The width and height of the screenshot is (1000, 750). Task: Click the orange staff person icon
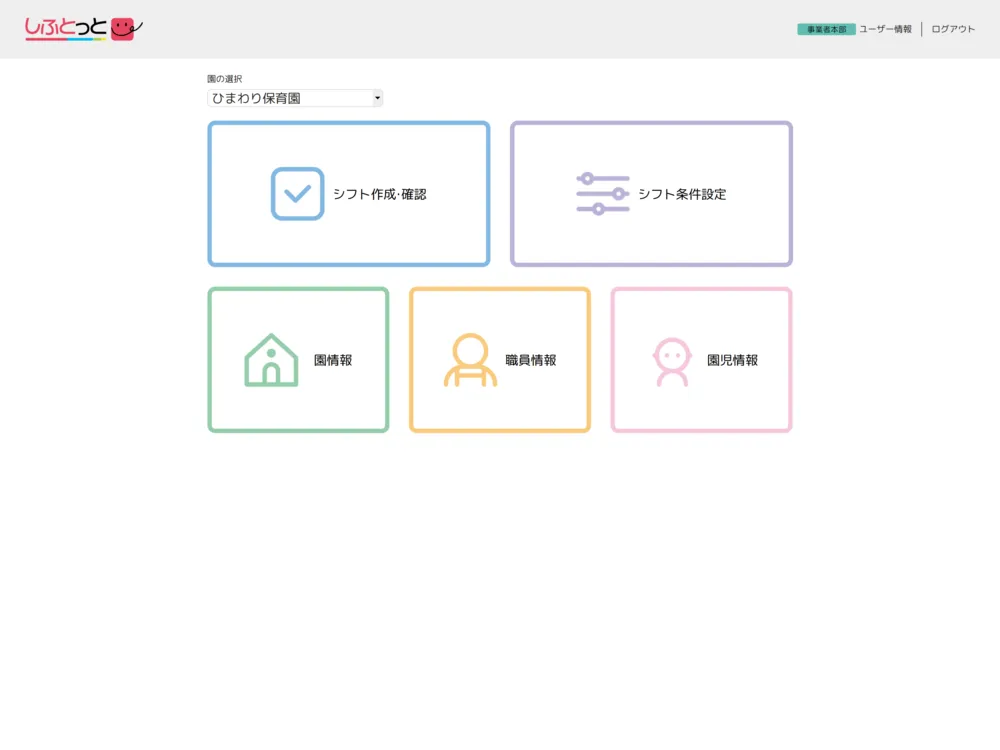(470, 360)
